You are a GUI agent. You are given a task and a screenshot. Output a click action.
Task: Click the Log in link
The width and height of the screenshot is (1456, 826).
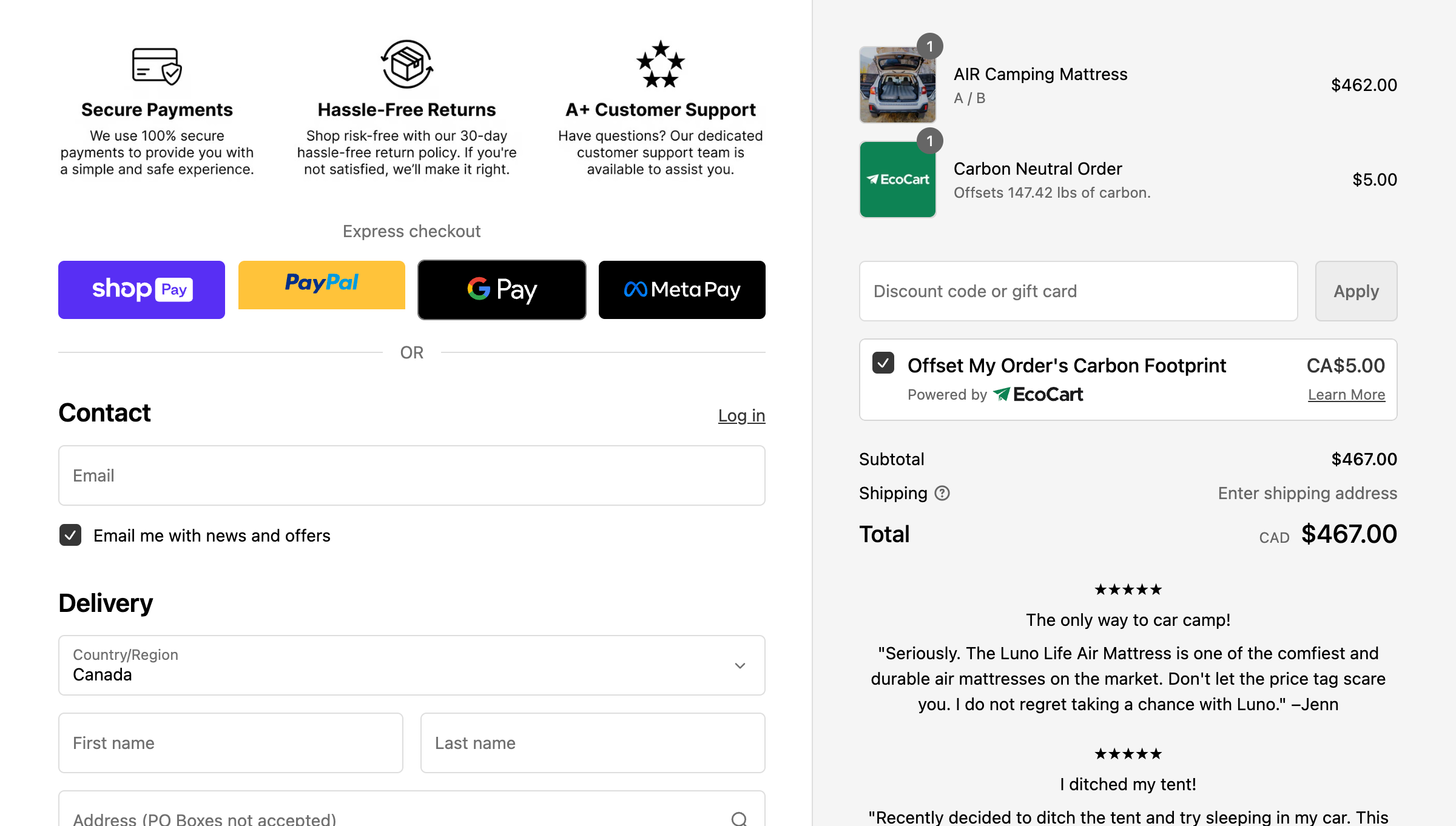click(741, 415)
